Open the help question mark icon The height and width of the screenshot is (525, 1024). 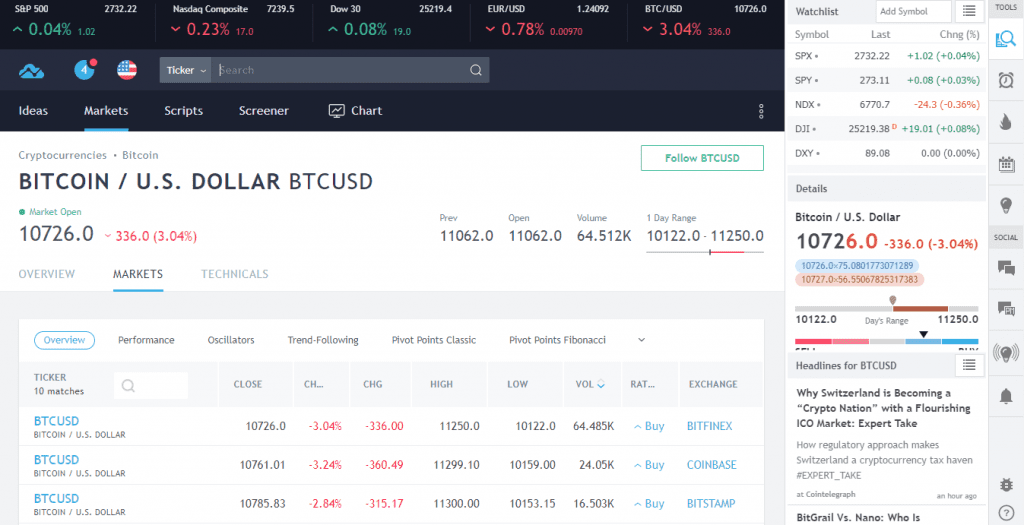point(1006,512)
